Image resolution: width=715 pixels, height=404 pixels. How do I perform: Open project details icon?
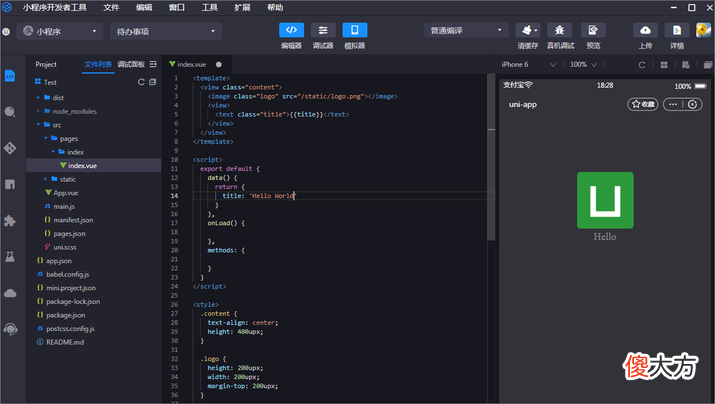pyautogui.click(x=677, y=30)
